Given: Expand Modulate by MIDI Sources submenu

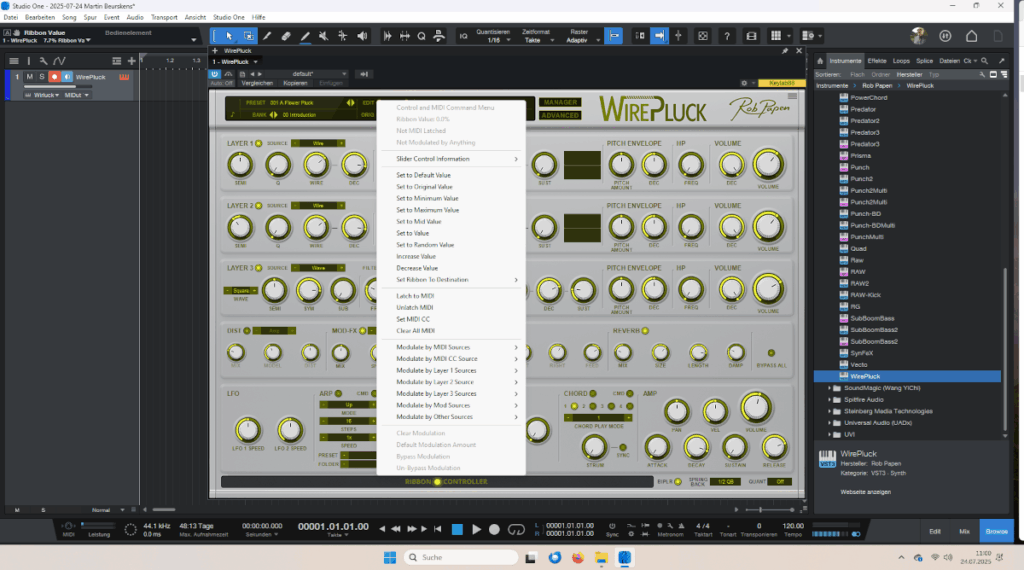Looking at the screenshot, I should point(453,347).
